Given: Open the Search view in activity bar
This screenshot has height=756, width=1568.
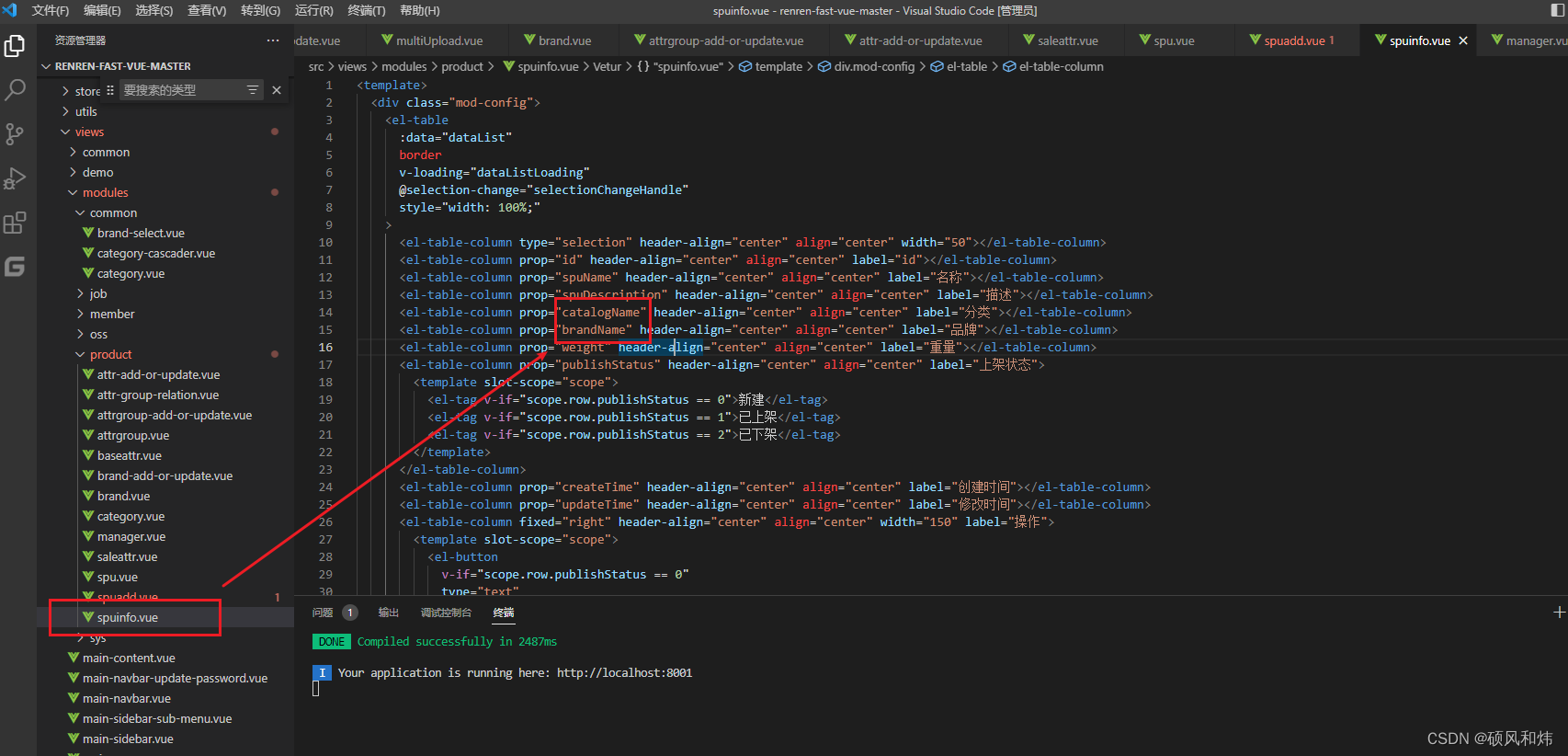Looking at the screenshot, I should (x=15, y=89).
